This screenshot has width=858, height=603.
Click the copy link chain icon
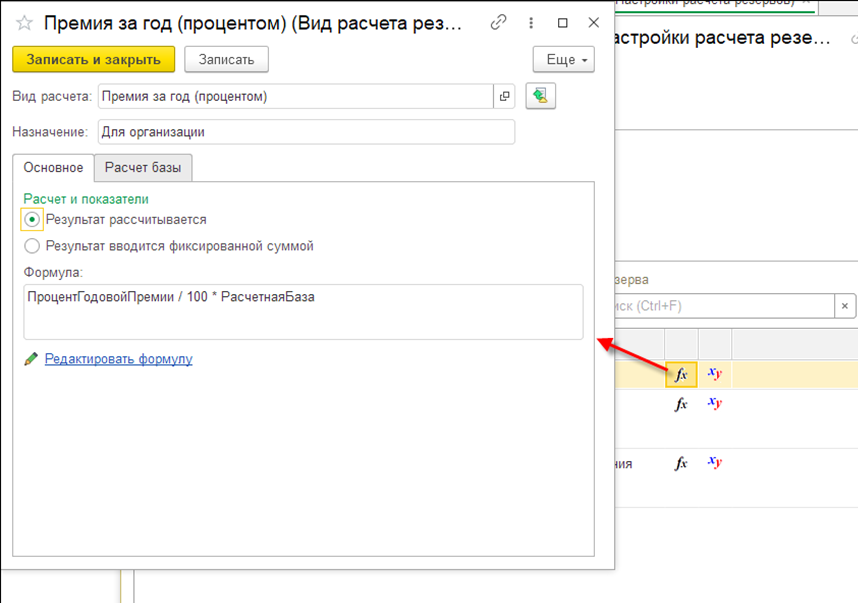pos(499,22)
